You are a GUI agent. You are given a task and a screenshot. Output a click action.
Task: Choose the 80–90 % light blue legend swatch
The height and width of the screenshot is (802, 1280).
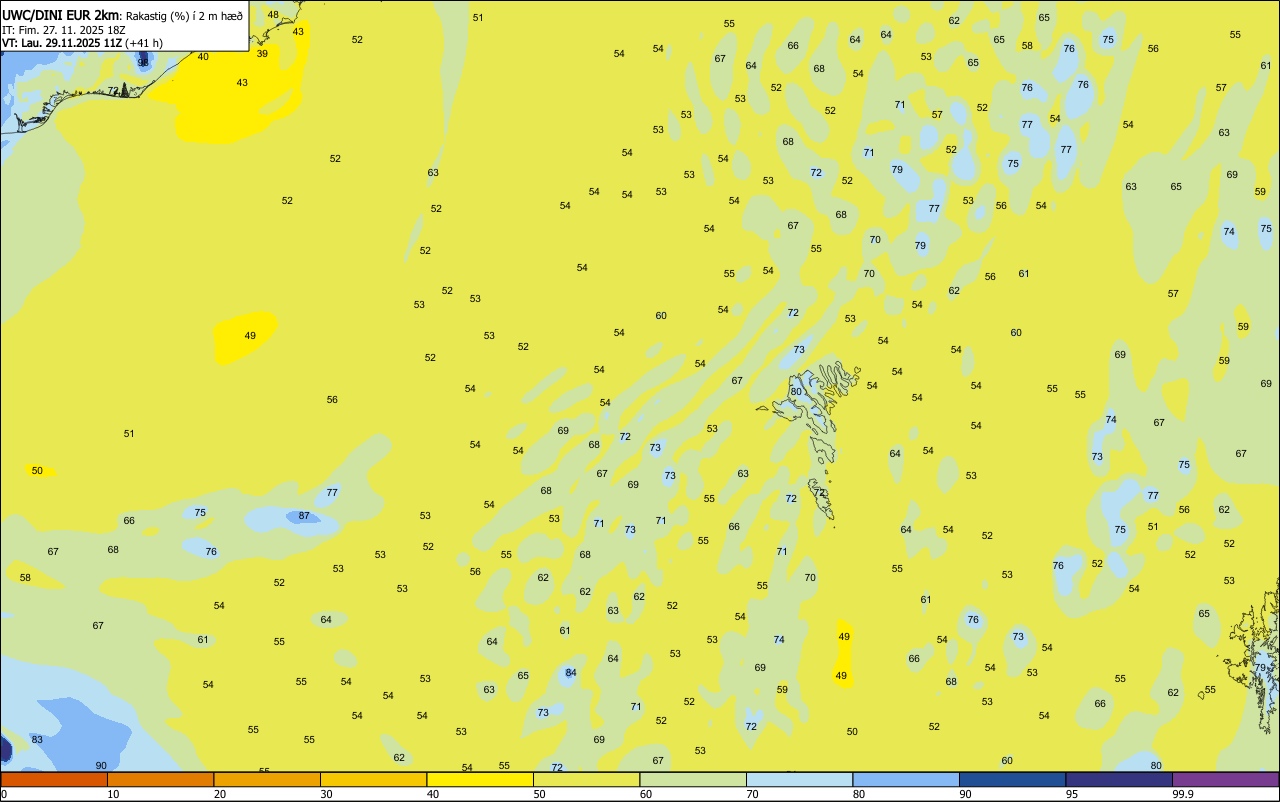pos(906,779)
